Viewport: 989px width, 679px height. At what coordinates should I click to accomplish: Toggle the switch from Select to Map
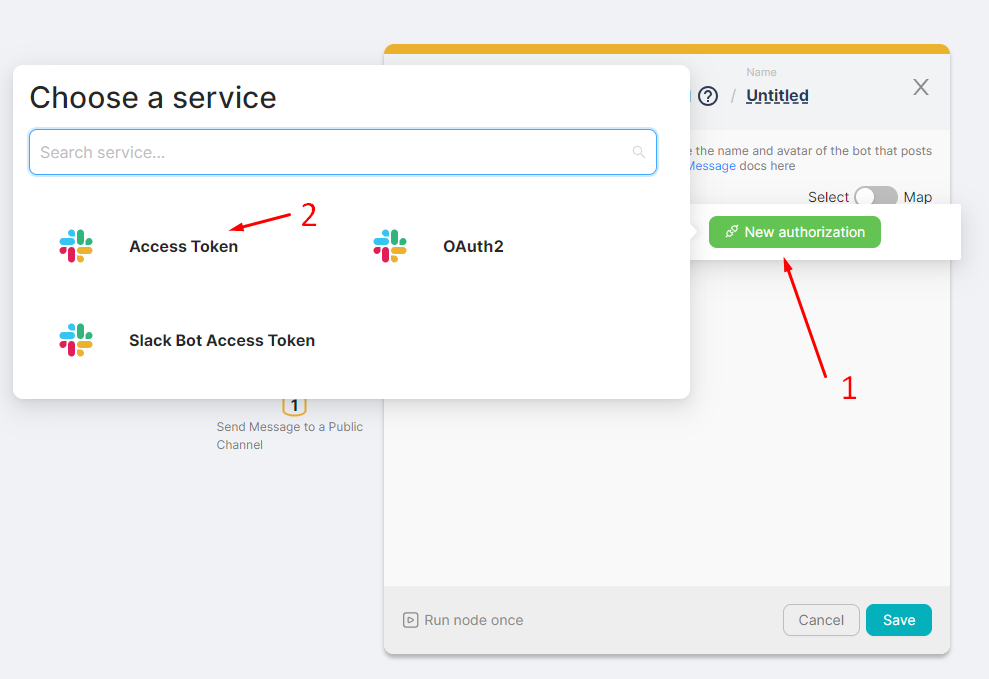pyautogui.click(x=875, y=197)
